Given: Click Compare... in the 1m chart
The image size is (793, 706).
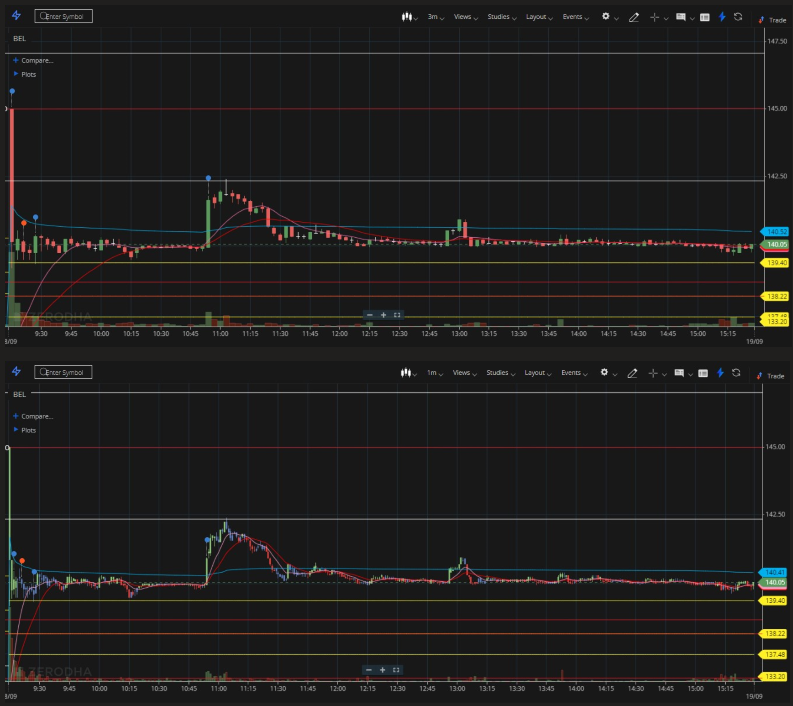Looking at the screenshot, I should [x=33, y=416].
